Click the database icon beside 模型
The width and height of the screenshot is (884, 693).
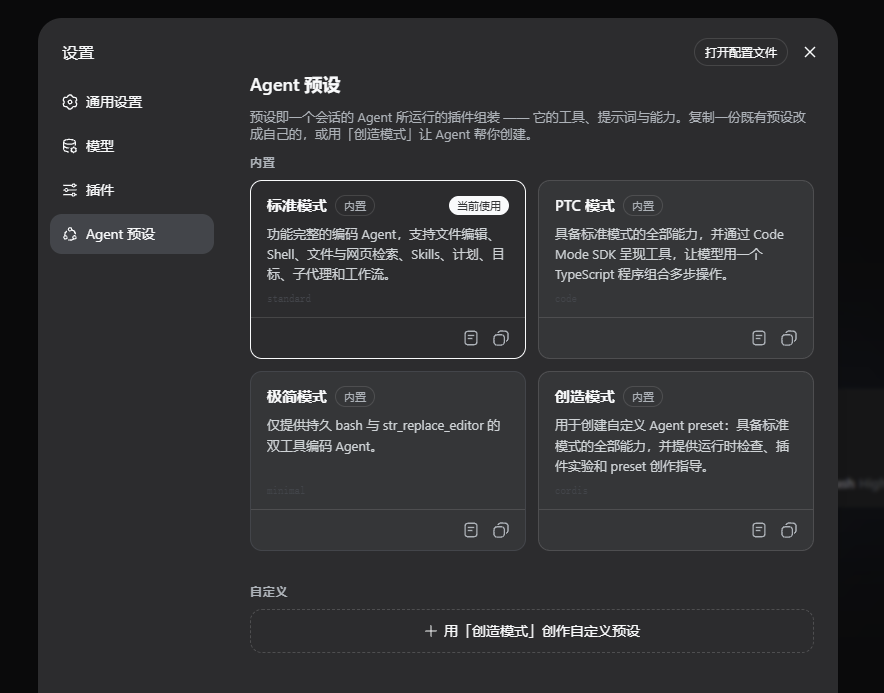point(70,146)
